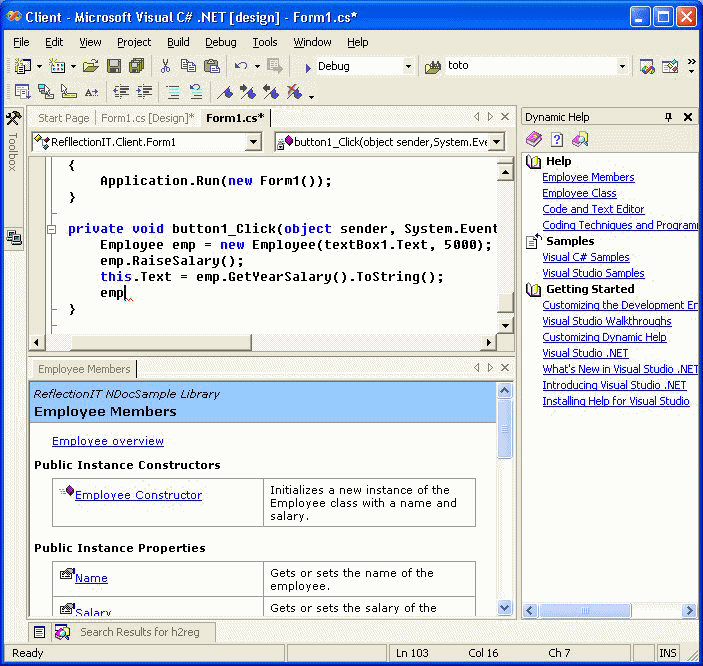Expand the button1_Click member dropdown

[496, 142]
